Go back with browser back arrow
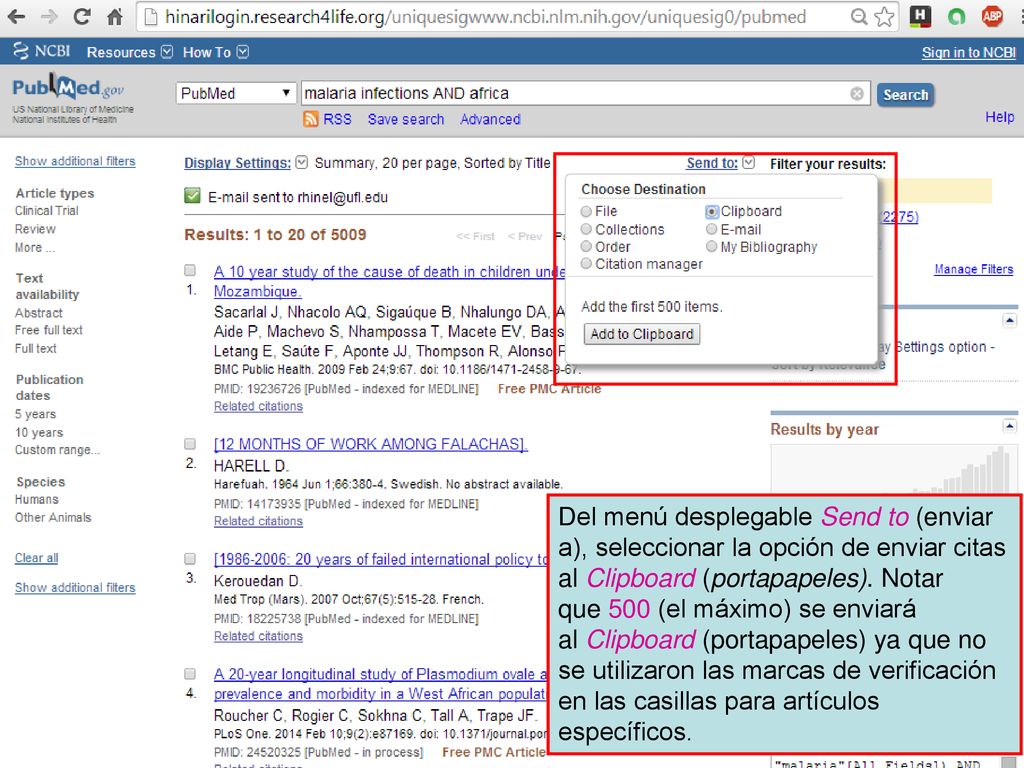This screenshot has height=768, width=1024. coord(16,16)
